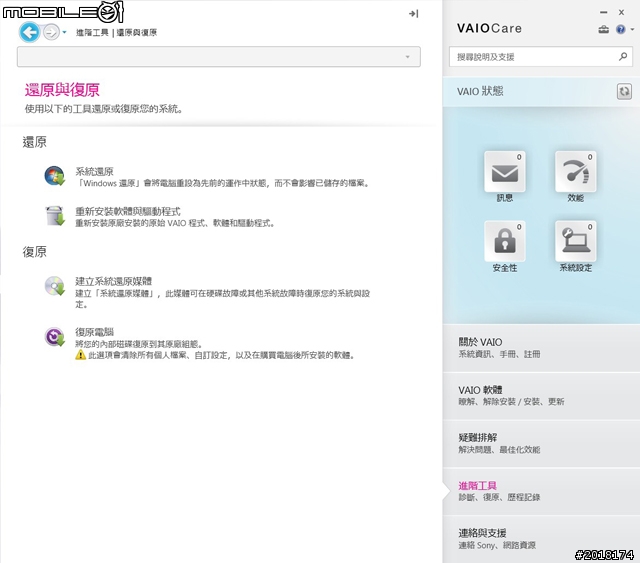Image resolution: width=640 pixels, height=563 pixels.
Task: Minimize the VAIO Care window
Action: coord(604,13)
